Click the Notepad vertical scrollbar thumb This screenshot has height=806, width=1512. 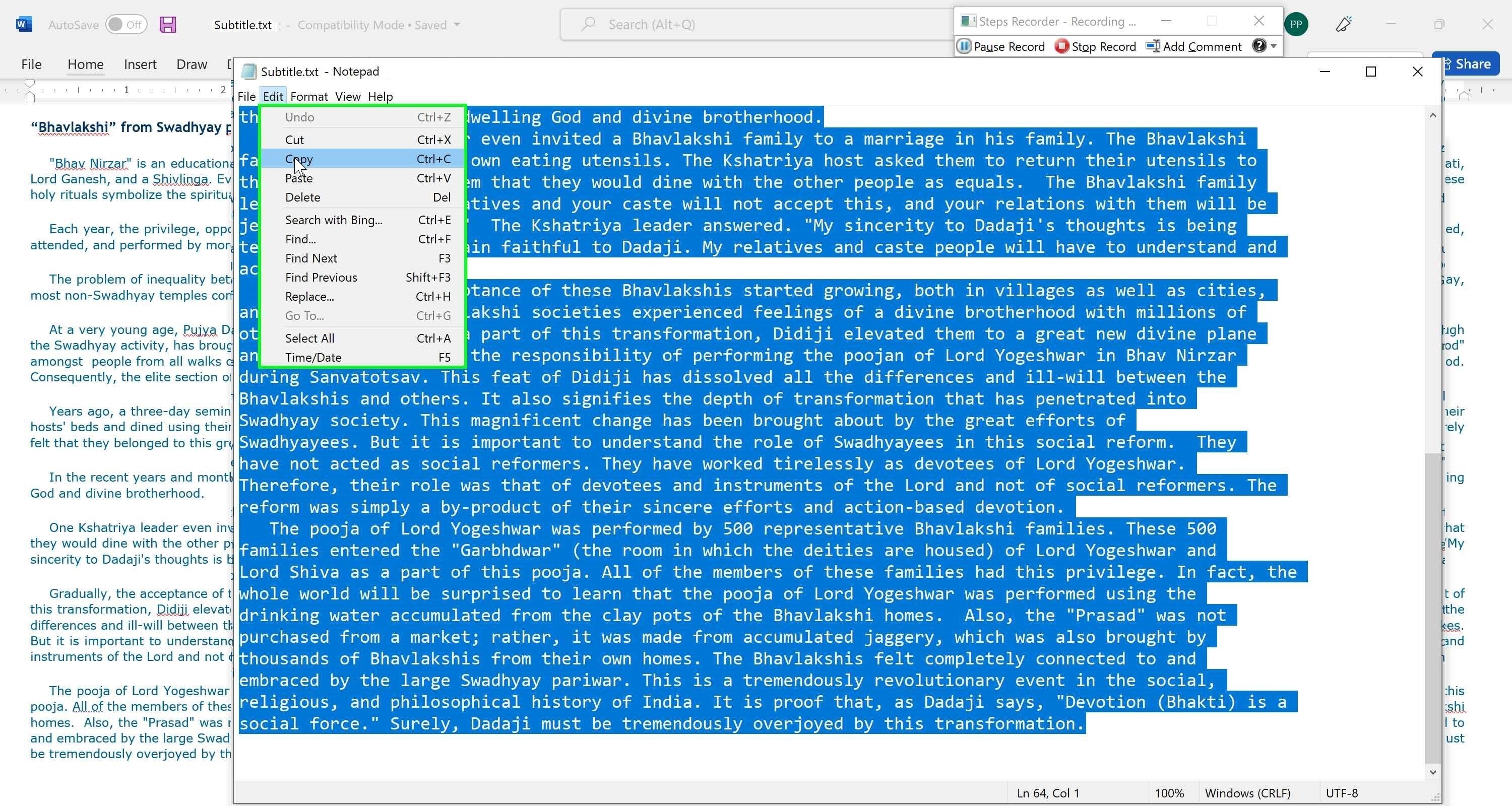(x=1433, y=609)
